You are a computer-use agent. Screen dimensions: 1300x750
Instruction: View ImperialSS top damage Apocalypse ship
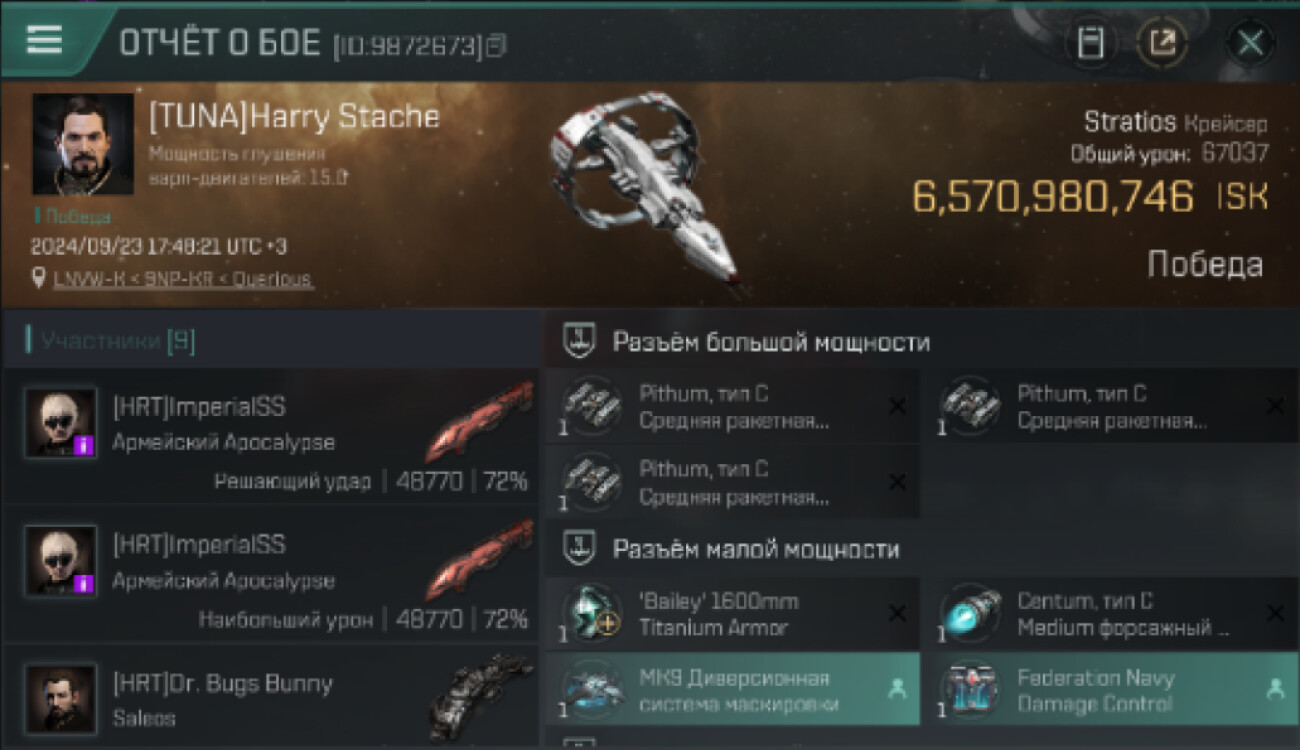(478, 562)
